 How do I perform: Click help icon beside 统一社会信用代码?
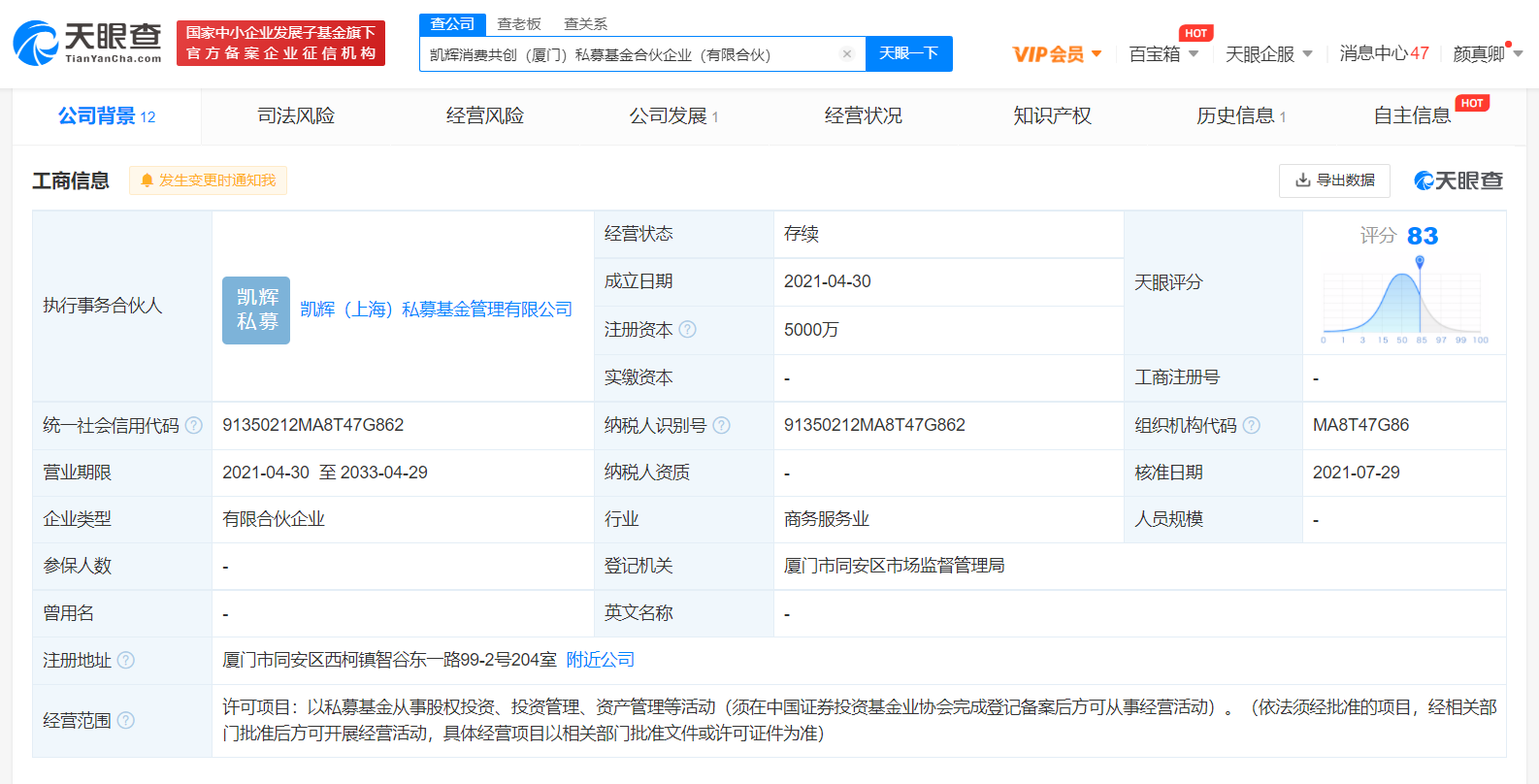(x=194, y=425)
